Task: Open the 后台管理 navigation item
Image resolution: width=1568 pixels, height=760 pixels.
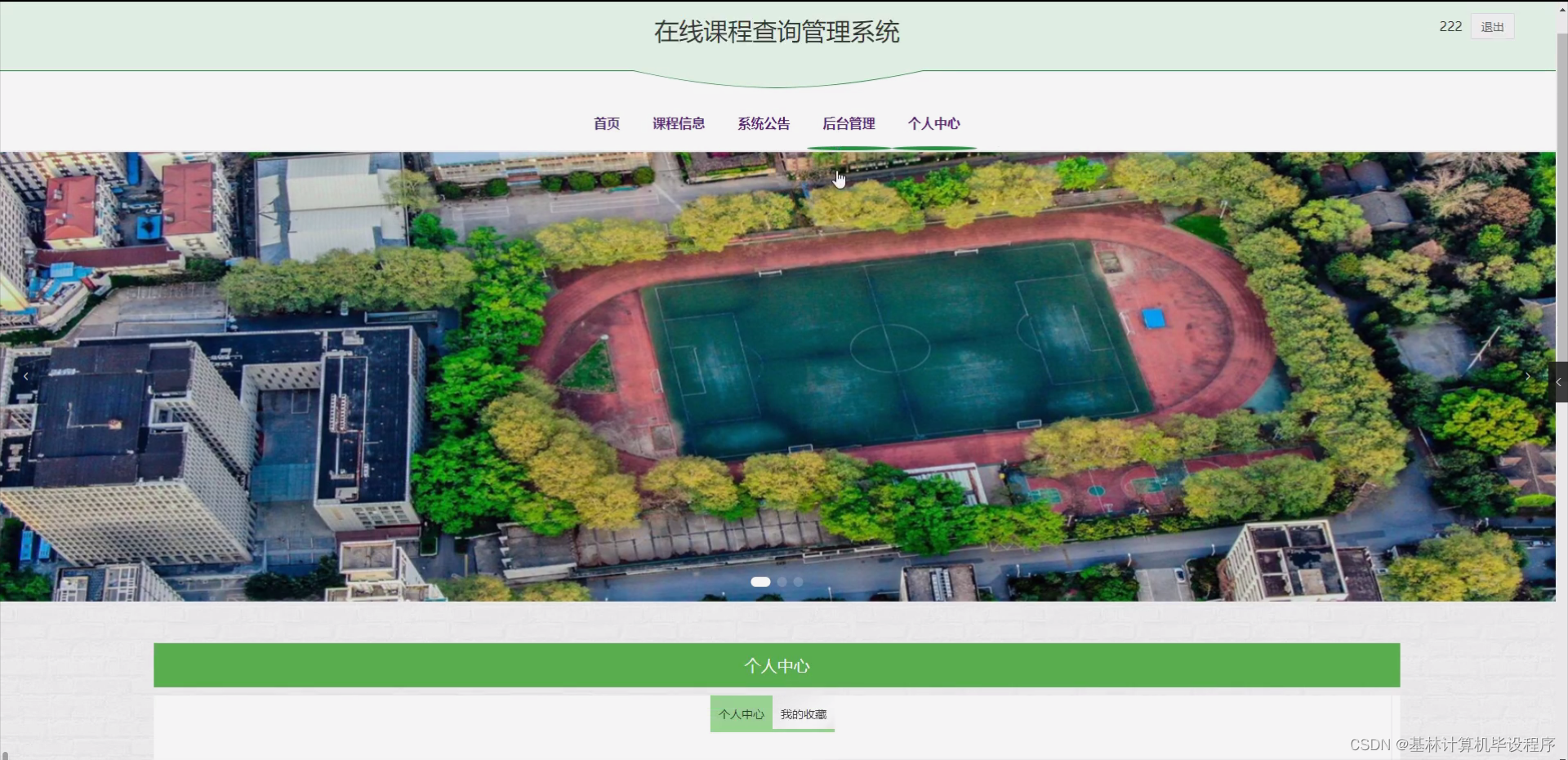Action: (x=849, y=123)
